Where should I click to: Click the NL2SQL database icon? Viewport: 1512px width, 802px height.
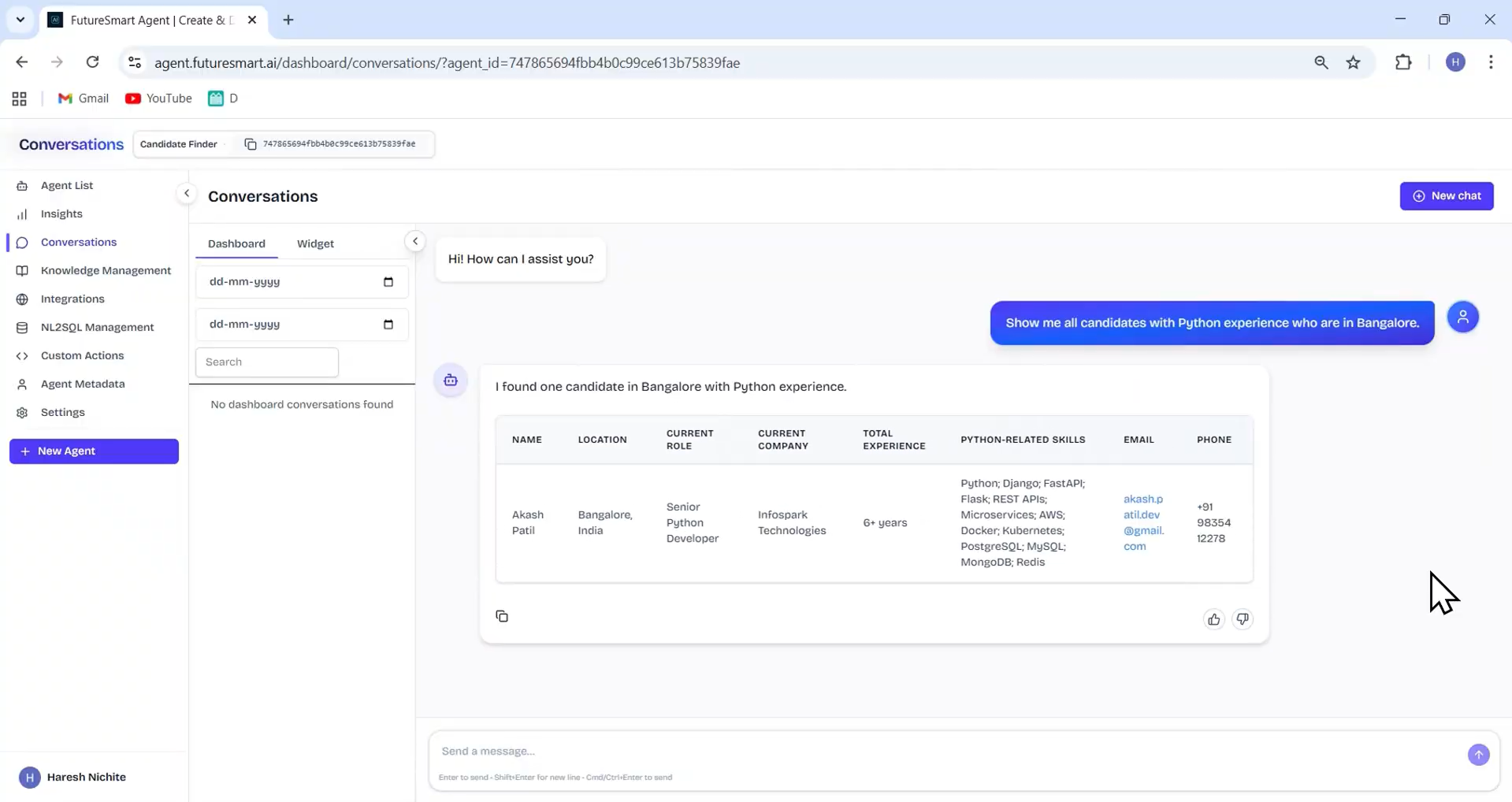pyautogui.click(x=22, y=328)
